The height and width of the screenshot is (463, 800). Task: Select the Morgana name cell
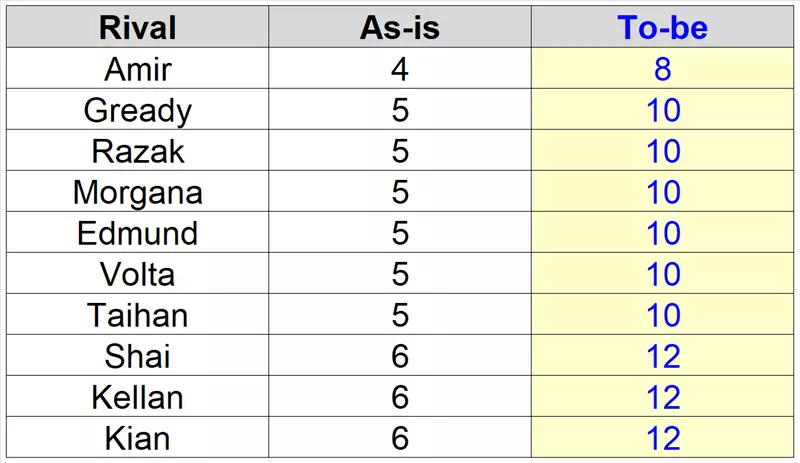pyautogui.click(x=137, y=192)
